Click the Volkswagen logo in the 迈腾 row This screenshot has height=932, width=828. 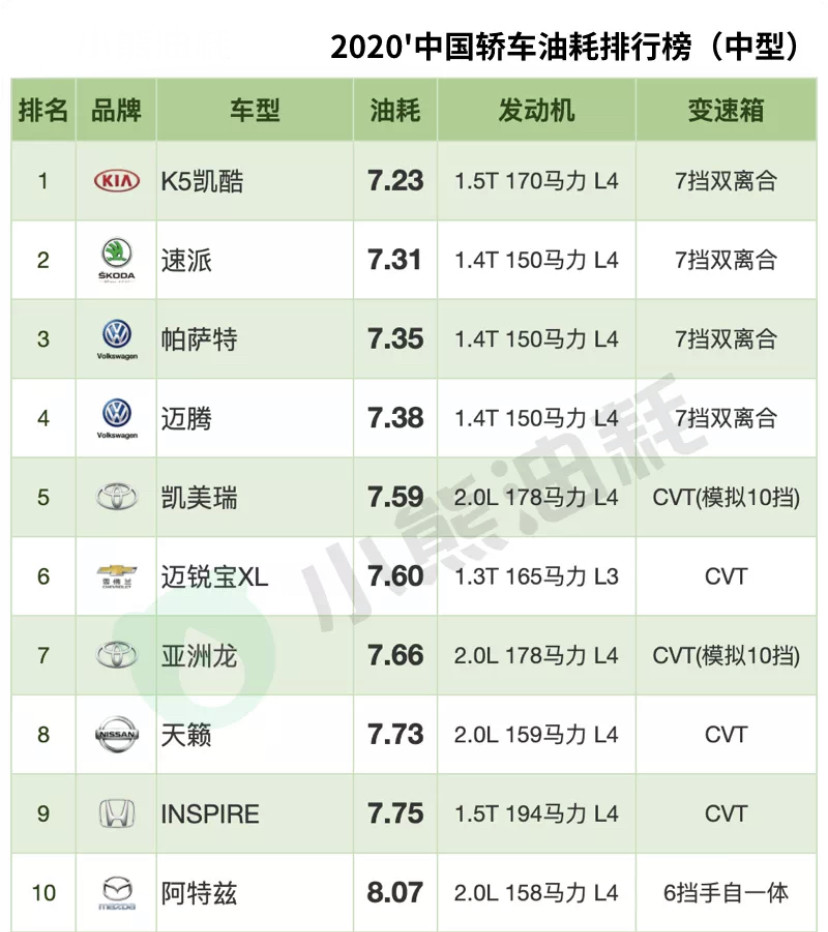pos(117,418)
